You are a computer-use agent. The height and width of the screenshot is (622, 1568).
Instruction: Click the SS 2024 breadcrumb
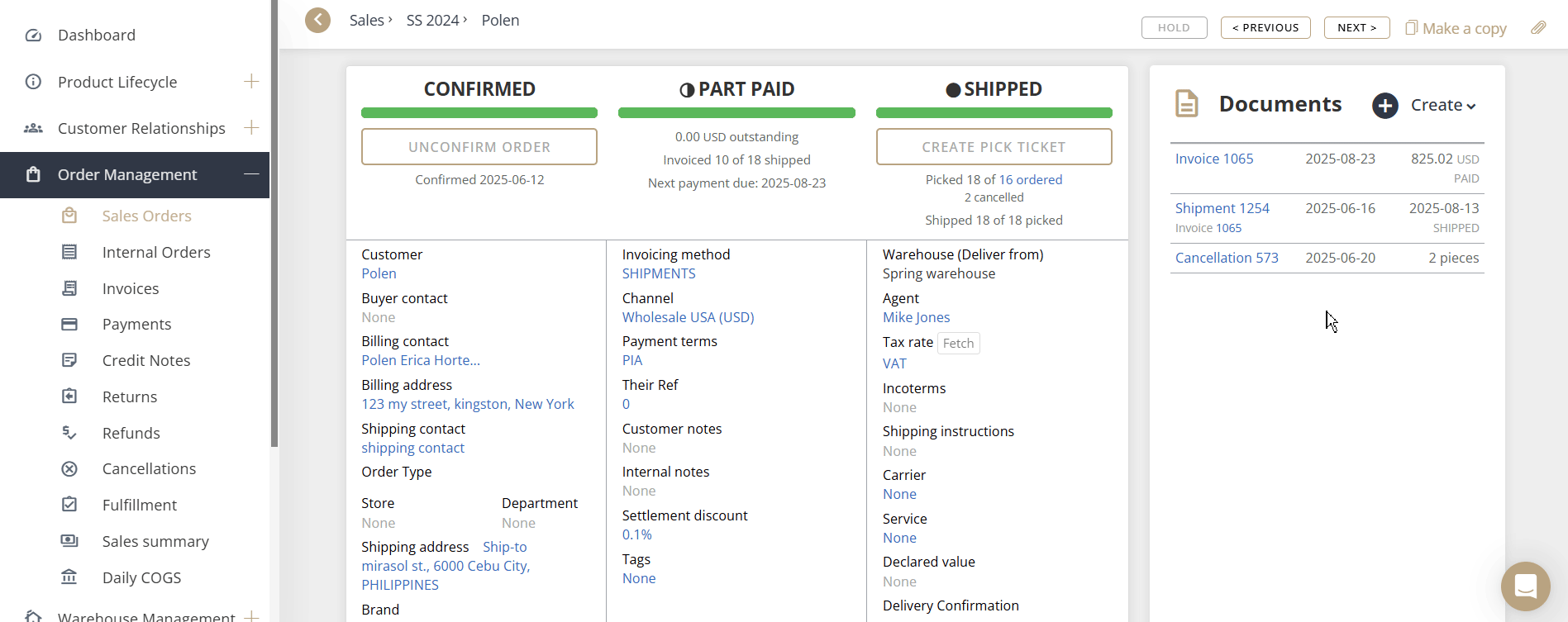[432, 21]
